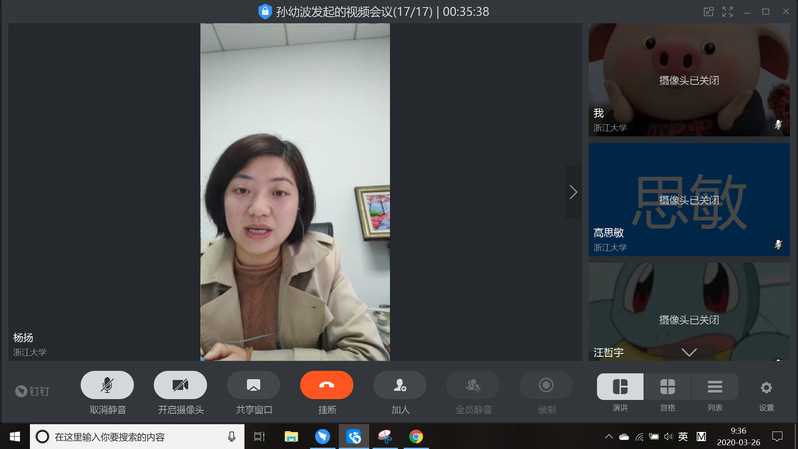Viewport: 798px width, 449px height.
Task: Open Chrome from the taskbar
Action: 416,437
